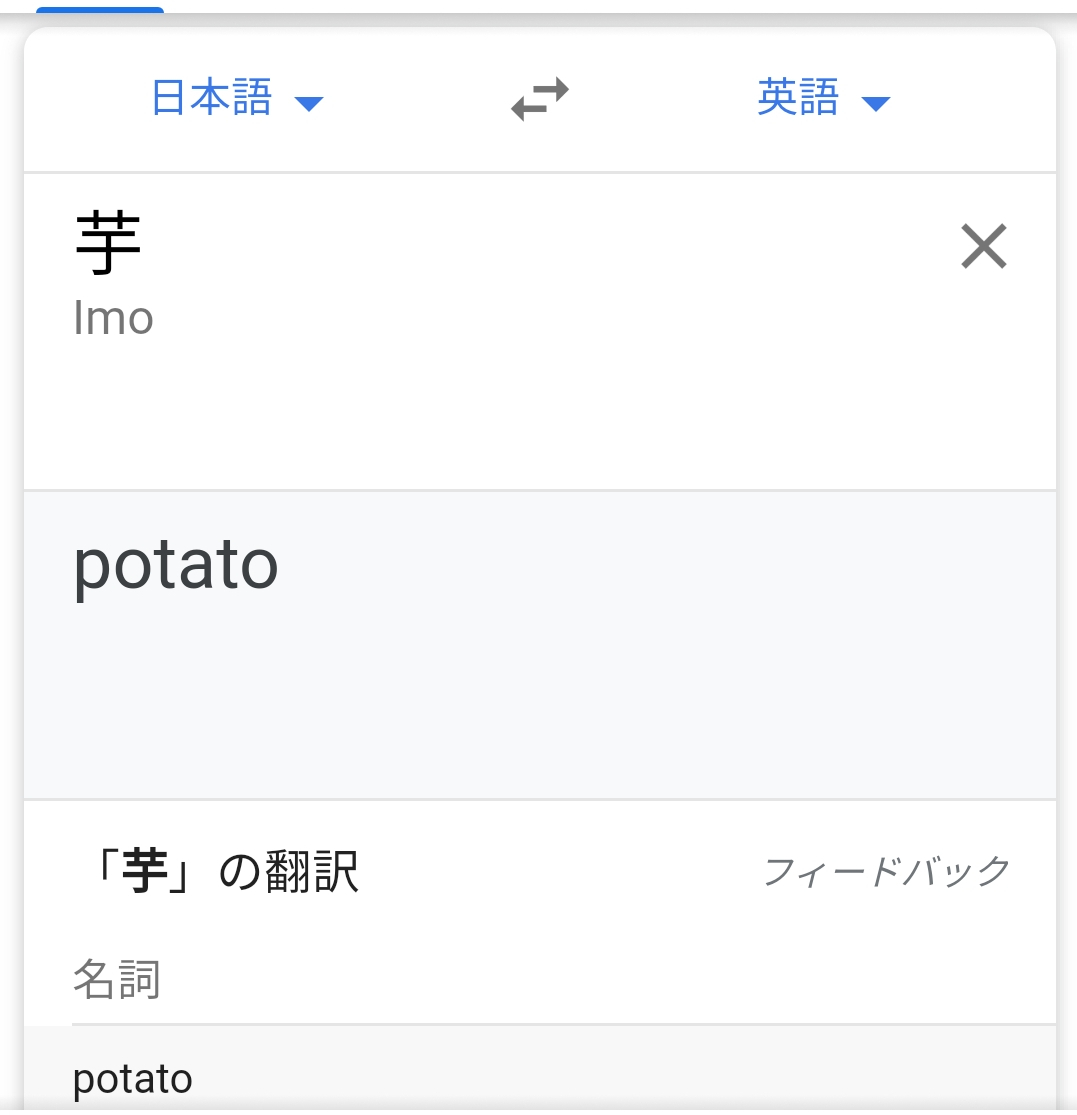
Task: Swap the source and target languages
Action: pos(540,100)
